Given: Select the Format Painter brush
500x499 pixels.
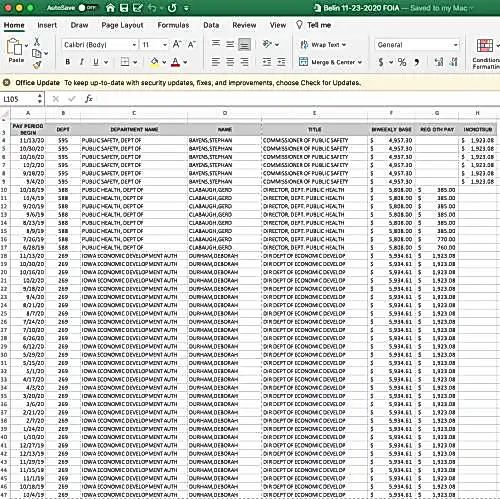Looking at the screenshot, I should tap(37, 65).
